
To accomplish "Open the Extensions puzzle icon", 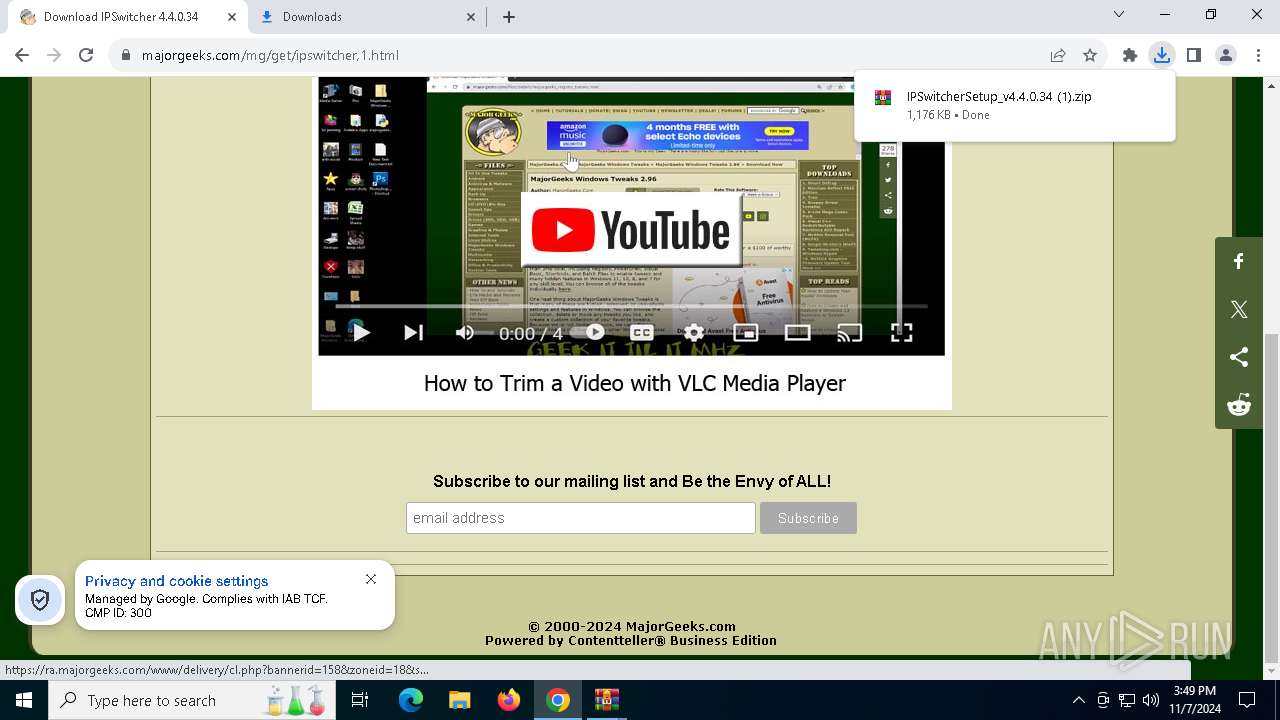I will [1130, 55].
